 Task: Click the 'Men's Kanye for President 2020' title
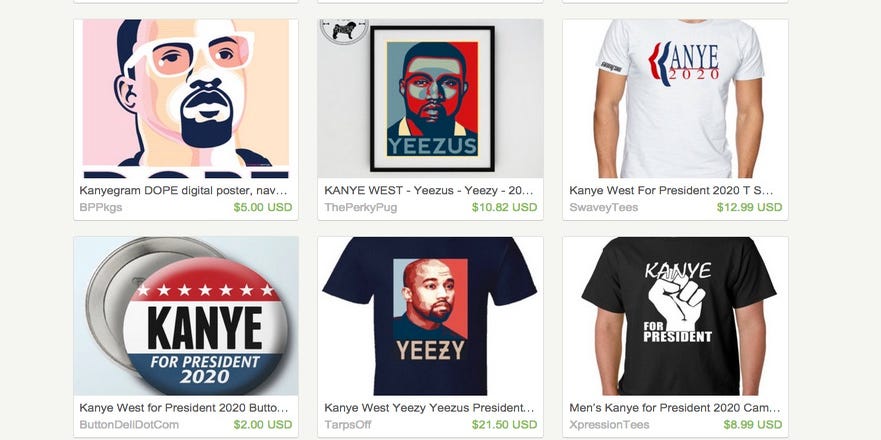click(675, 408)
